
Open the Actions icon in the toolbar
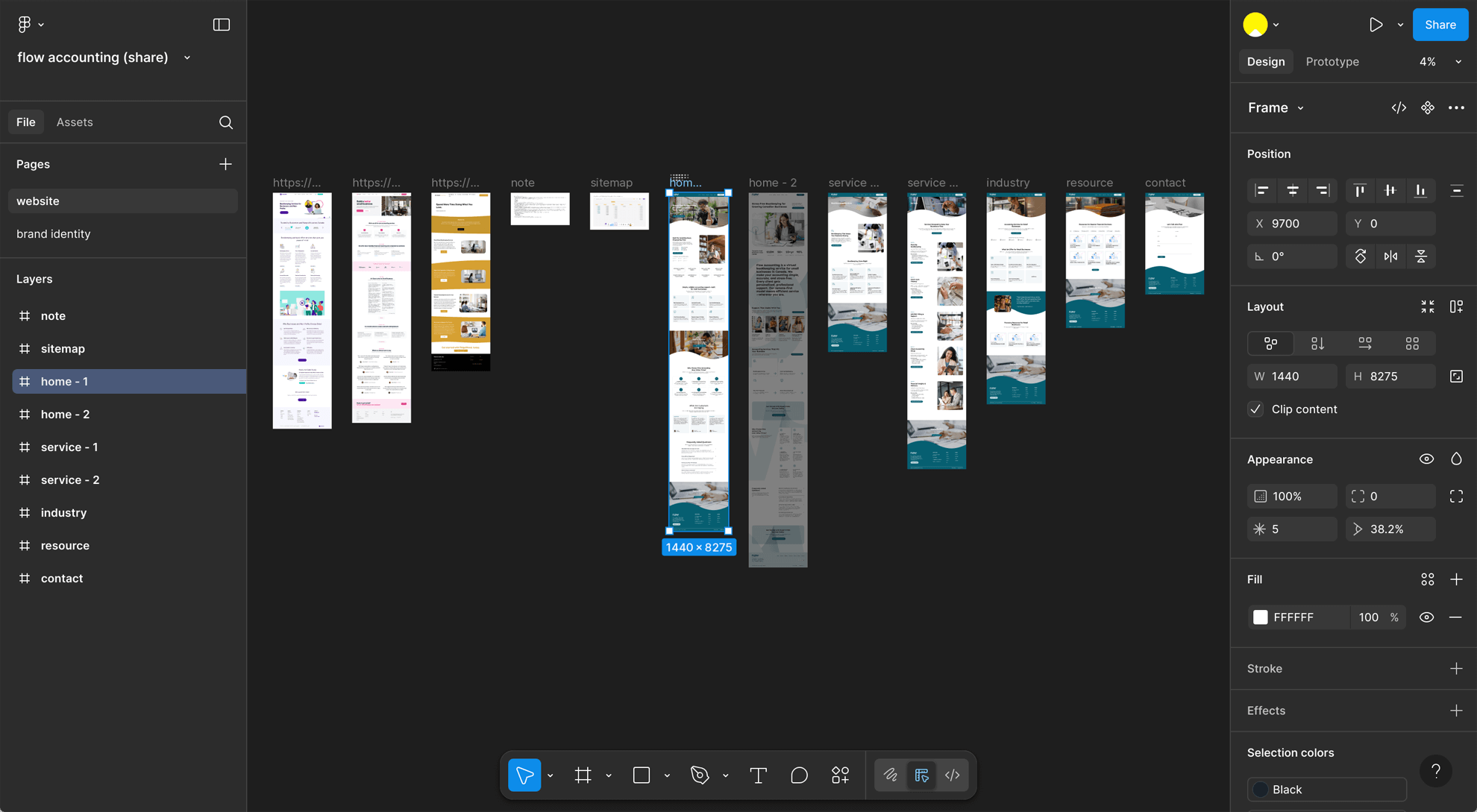(x=840, y=775)
